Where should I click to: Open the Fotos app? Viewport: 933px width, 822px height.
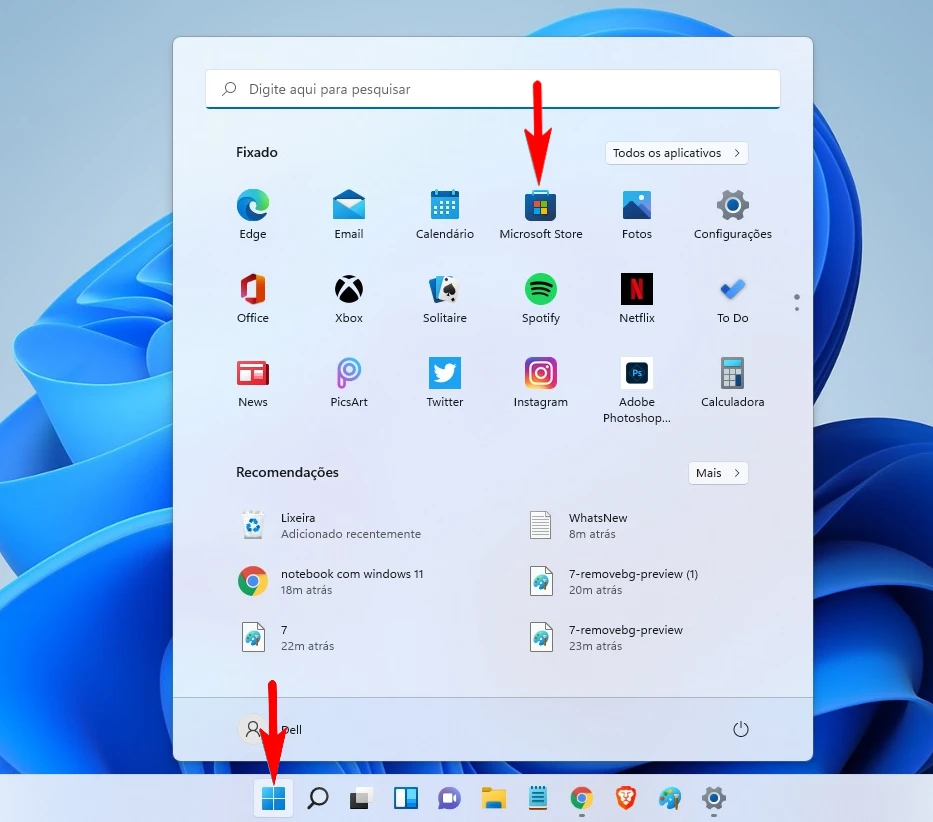point(637,214)
